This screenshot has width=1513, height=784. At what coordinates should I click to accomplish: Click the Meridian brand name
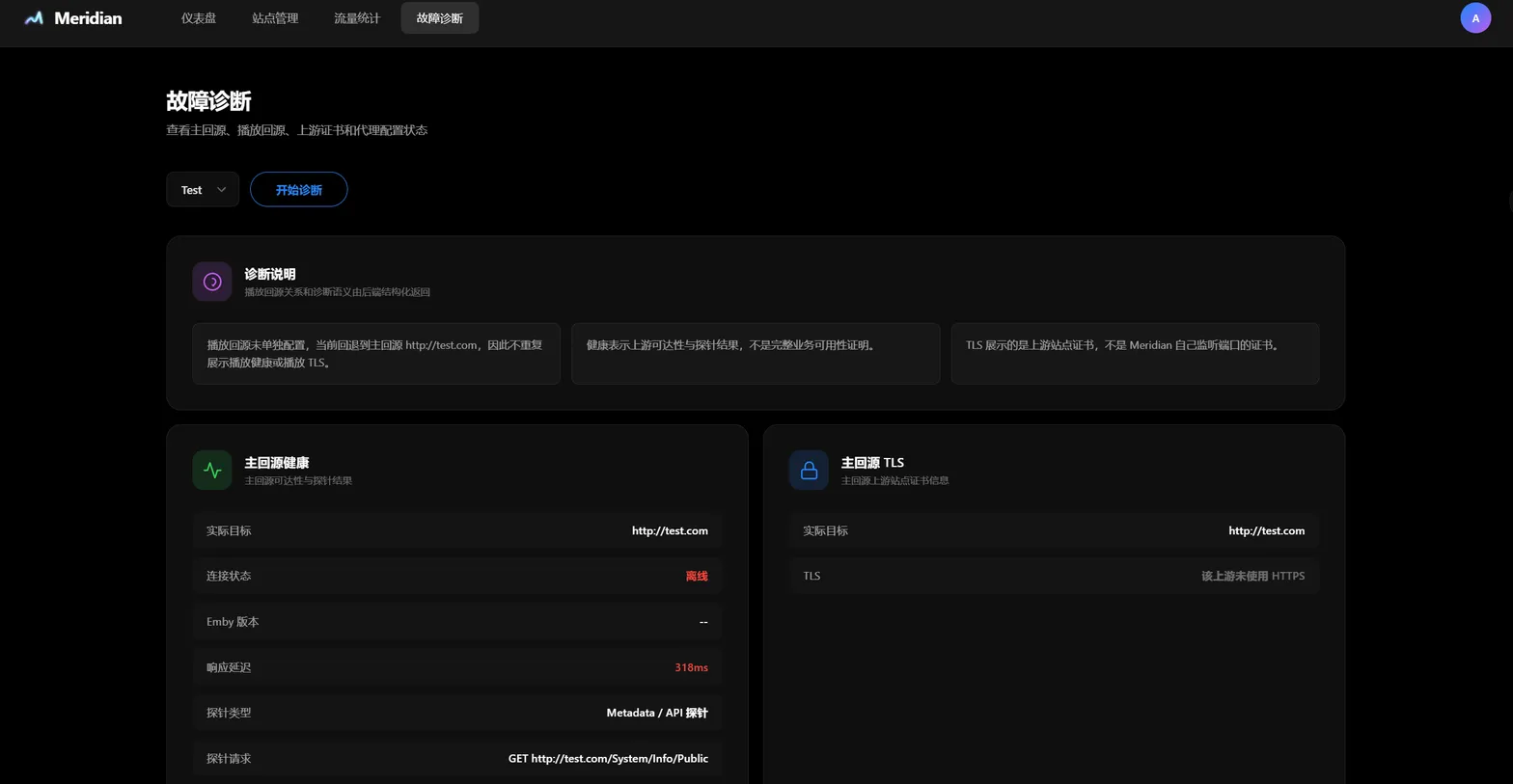pos(88,18)
